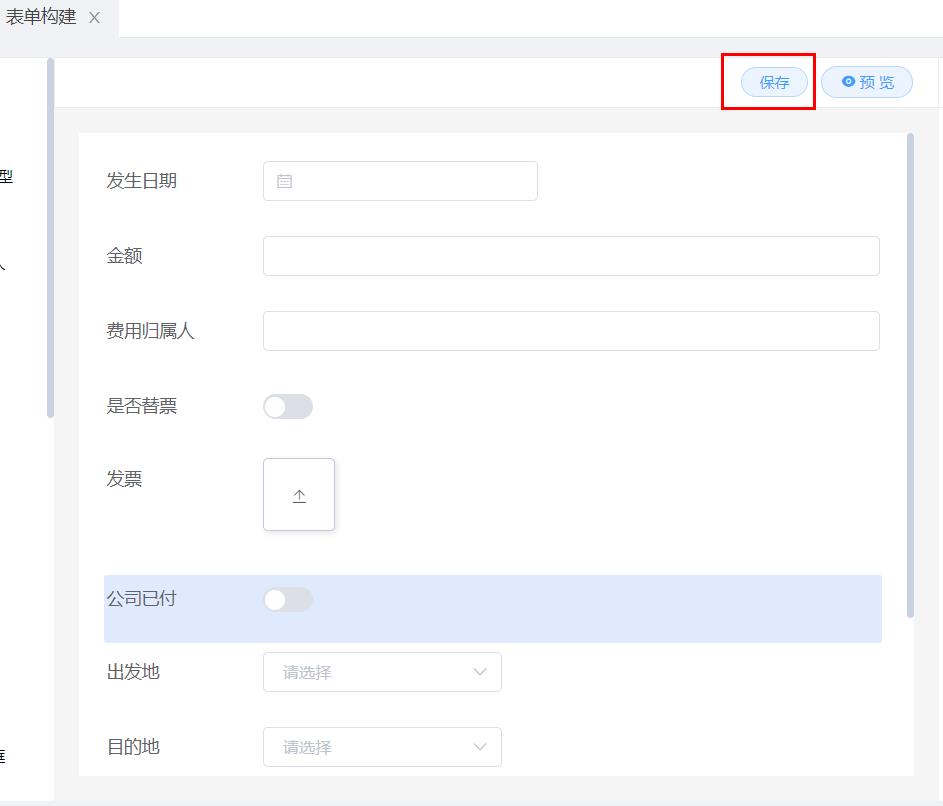
Task: Click the eye icon on 预览 button
Action: coord(848,82)
